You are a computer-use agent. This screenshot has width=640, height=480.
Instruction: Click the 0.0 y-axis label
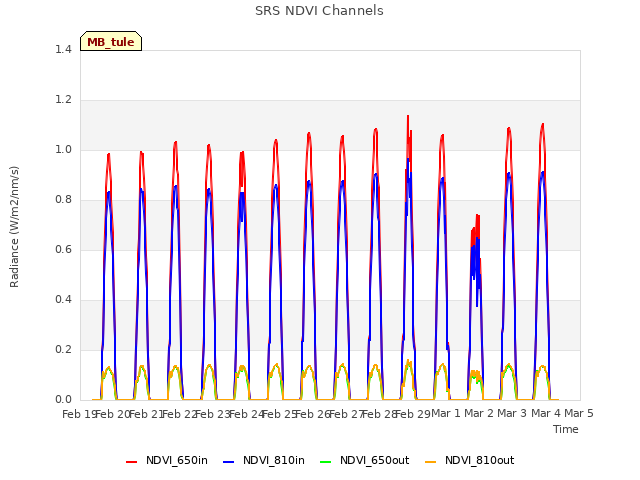[63, 399]
